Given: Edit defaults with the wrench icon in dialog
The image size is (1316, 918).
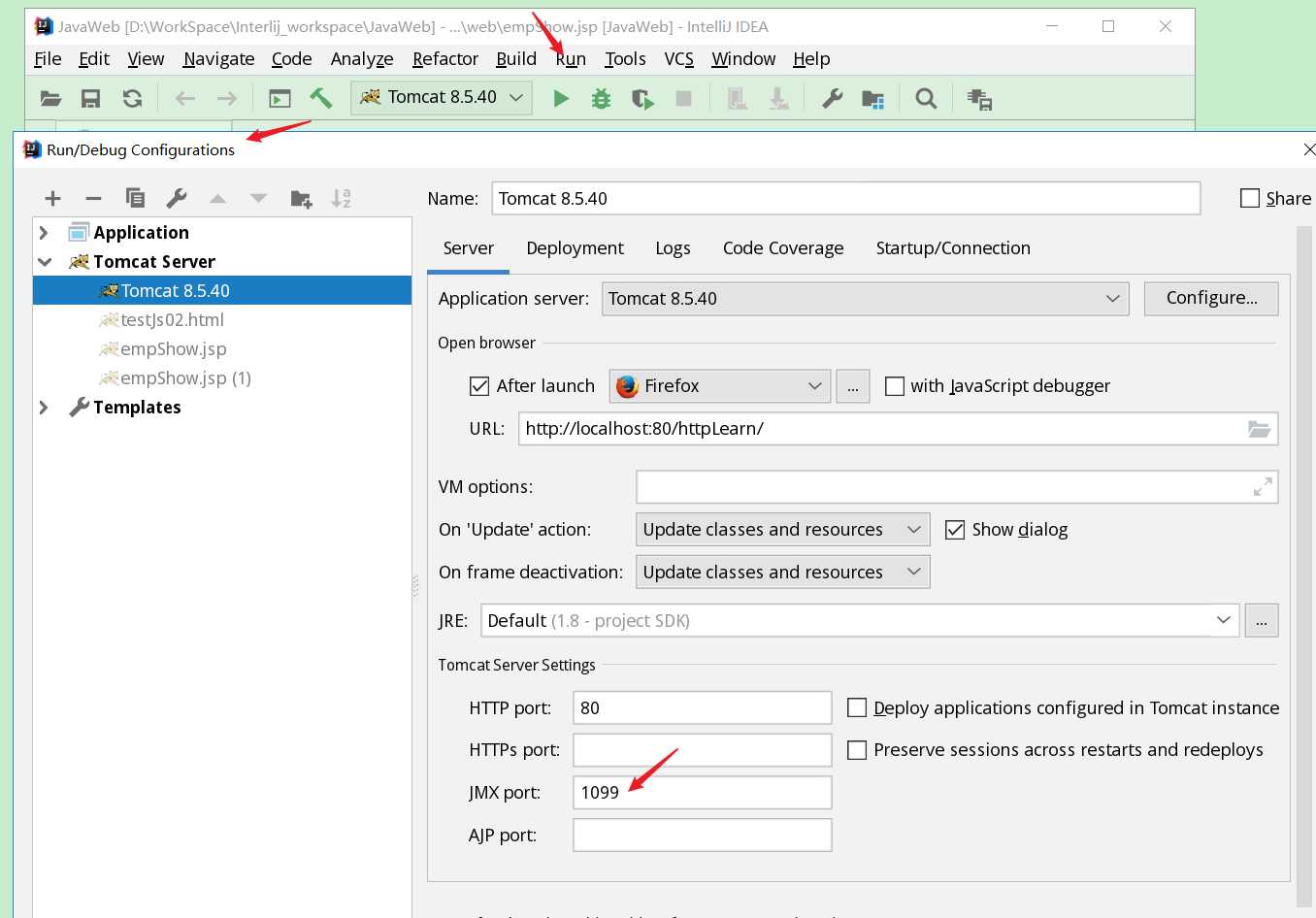Looking at the screenshot, I should 177,198.
